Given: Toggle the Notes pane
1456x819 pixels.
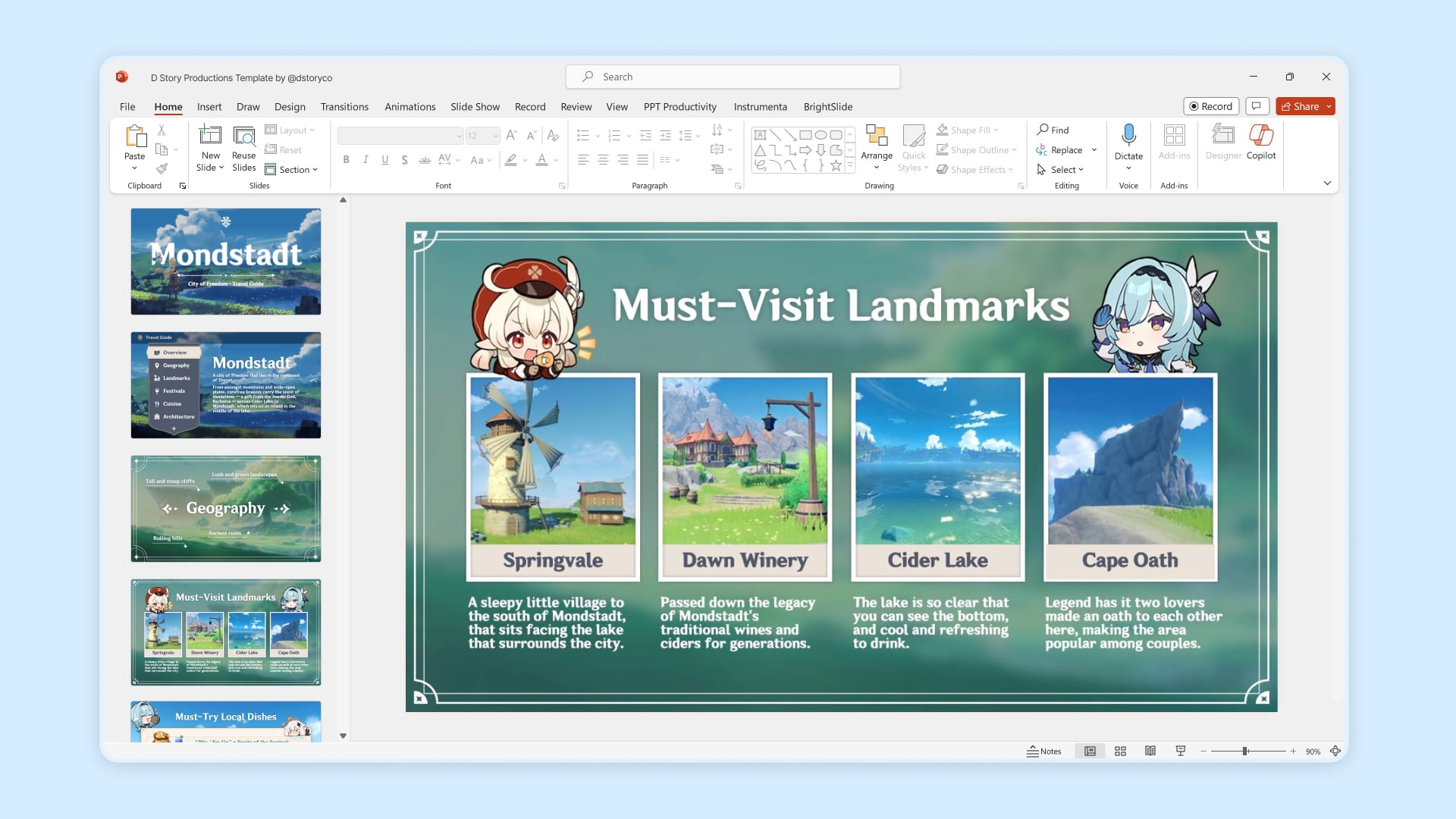Looking at the screenshot, I should (1044, 751).
